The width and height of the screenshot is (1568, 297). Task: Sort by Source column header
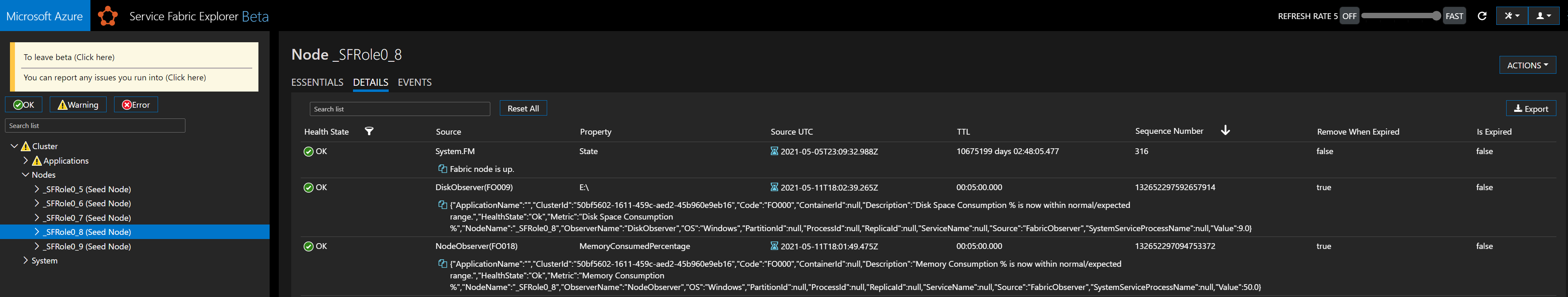tap(448, 131)
